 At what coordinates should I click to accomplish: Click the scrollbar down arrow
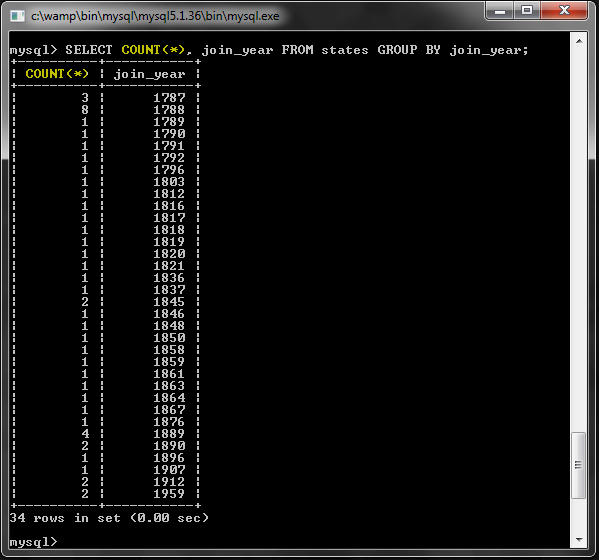579,539
